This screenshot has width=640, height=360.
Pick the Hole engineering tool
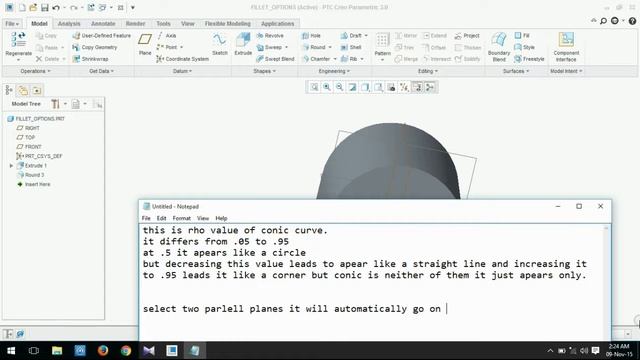(311, 36)
